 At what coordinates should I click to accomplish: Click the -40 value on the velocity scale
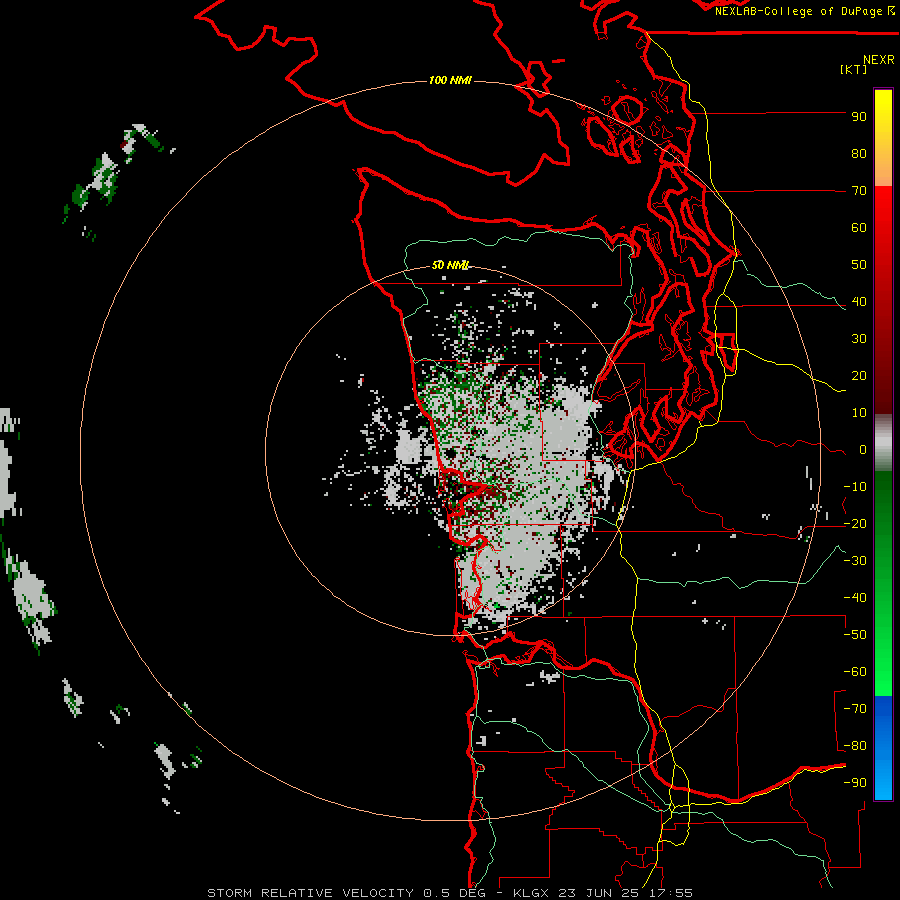tap(855, 598)
